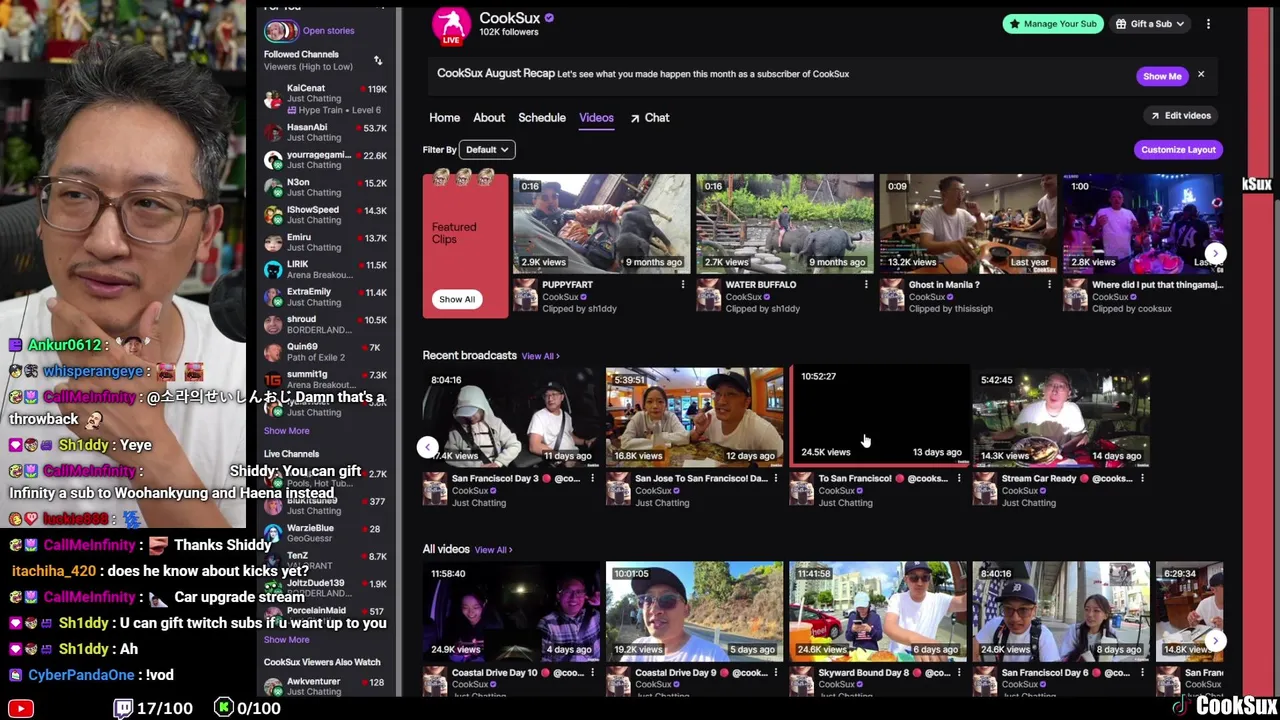Open Stream Car Ready broadcast thumbnail
Screen dimensions: 1280x720
1061,417
